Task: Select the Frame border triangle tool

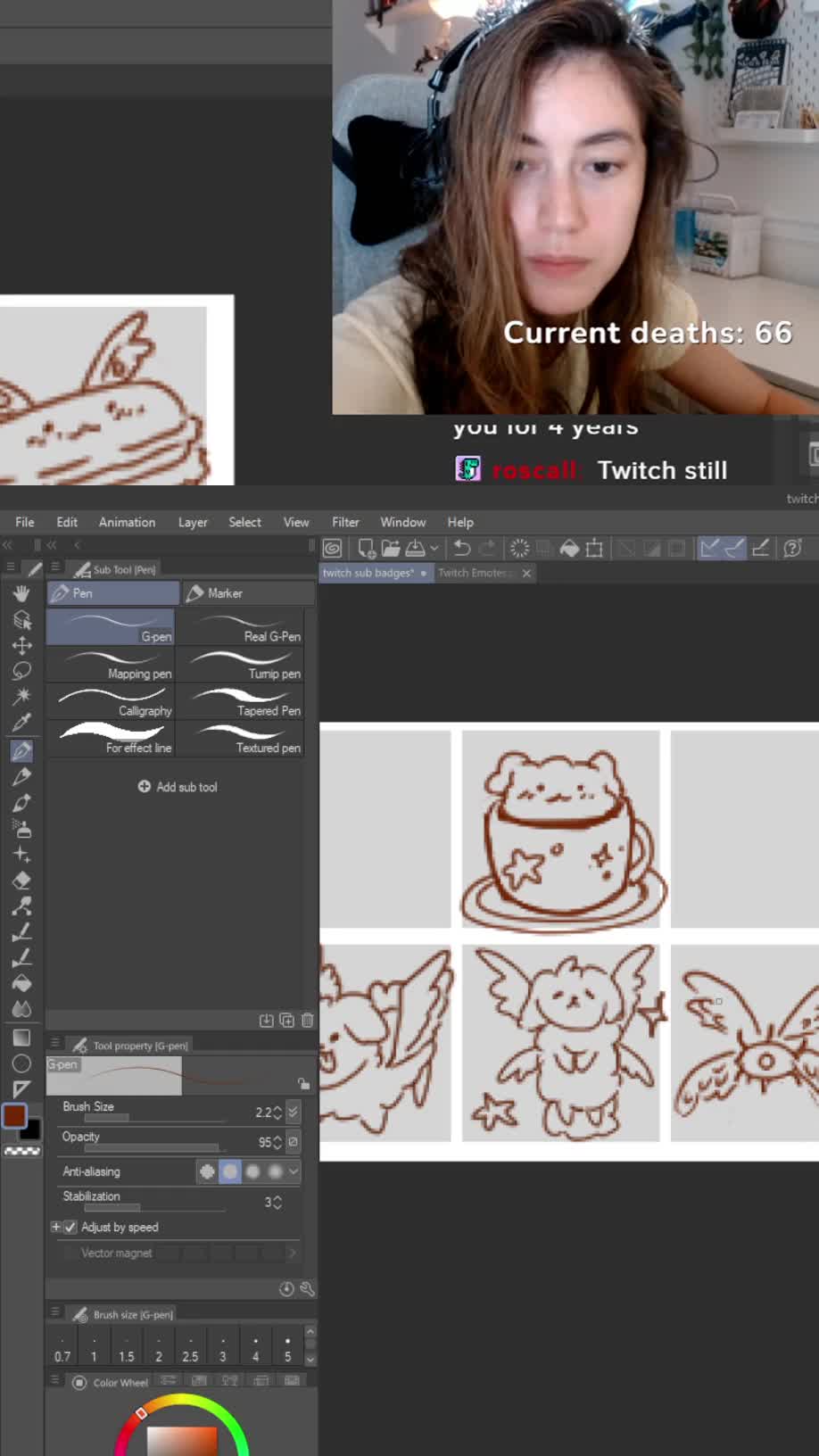Action: pyautogui.click(x=22, y=1089)
